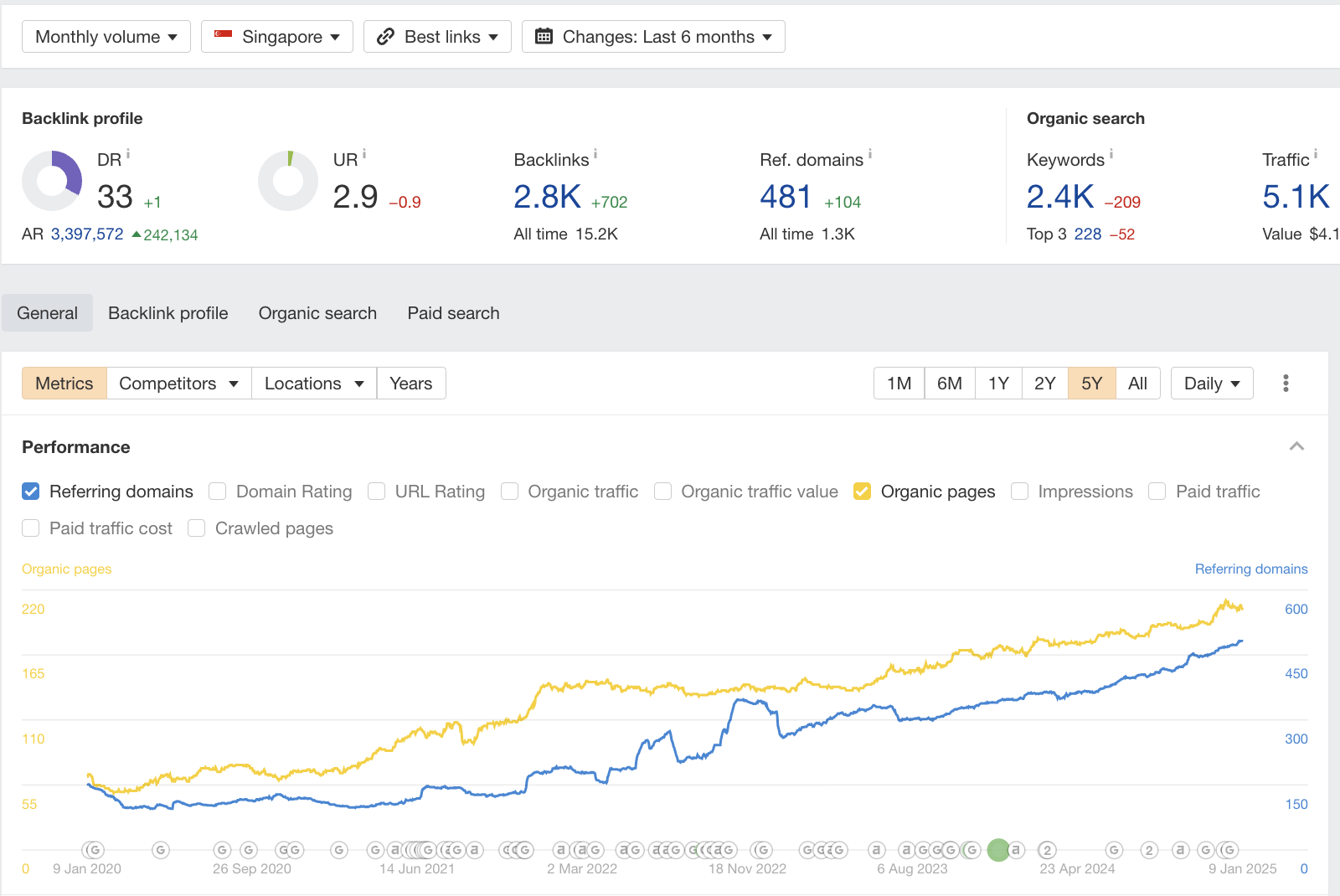Viewport: 1340px width, 896px height.
Task: Open the Locations dropdown
Action: tap(314, 384)
